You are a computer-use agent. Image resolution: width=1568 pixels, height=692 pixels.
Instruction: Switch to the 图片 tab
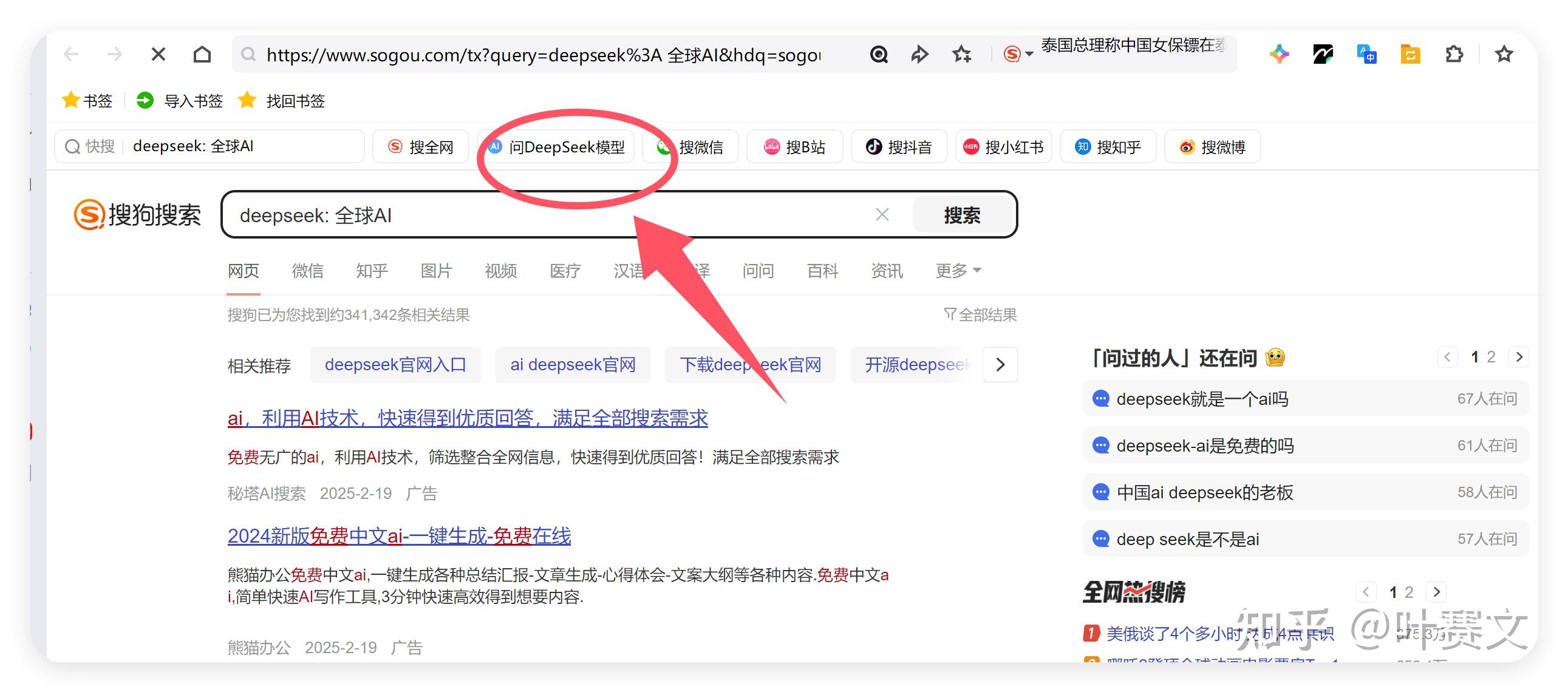pyautogui.click(x=437, y=271)
